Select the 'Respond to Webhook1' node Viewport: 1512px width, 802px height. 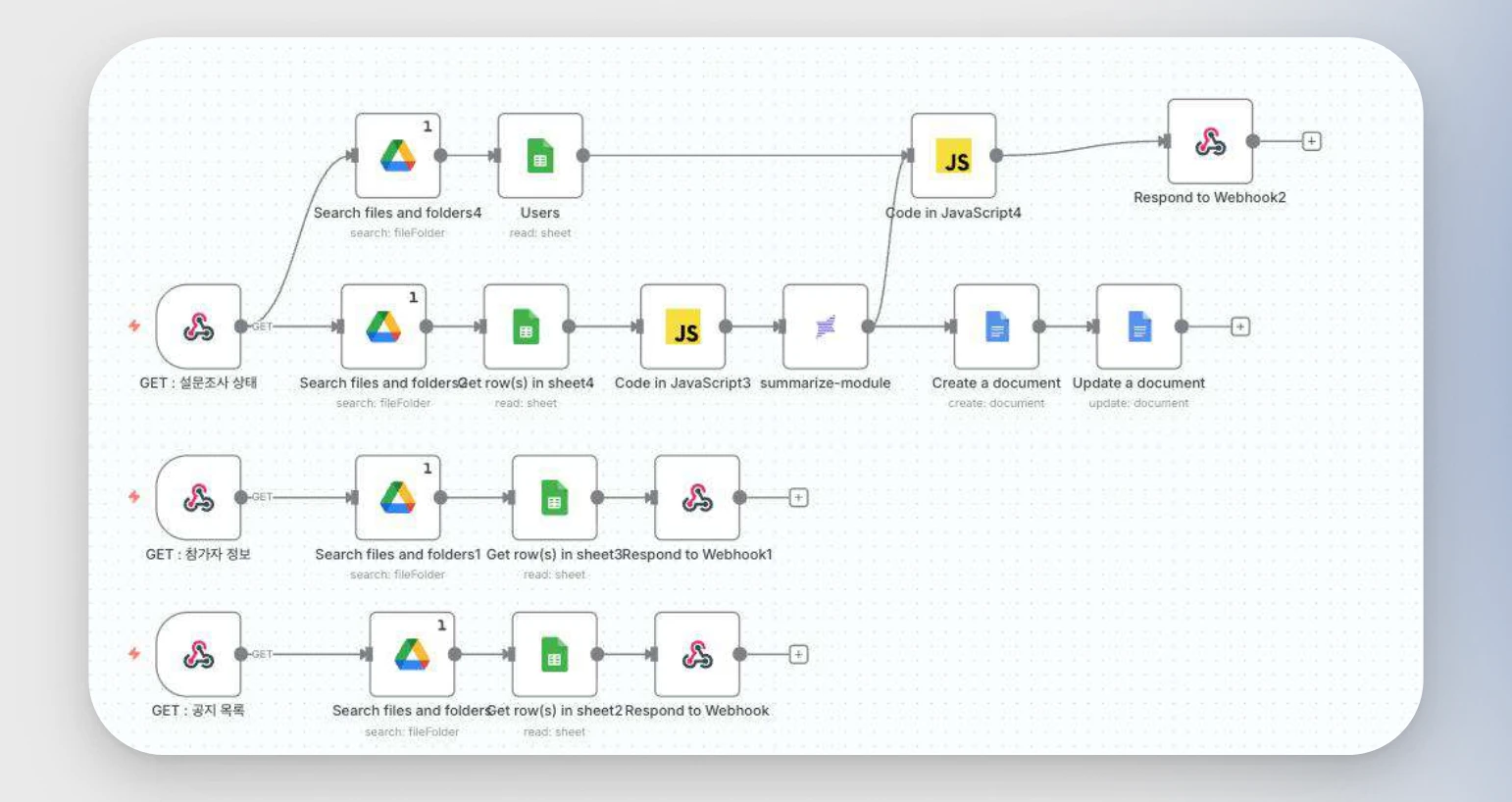pos(697,497)
